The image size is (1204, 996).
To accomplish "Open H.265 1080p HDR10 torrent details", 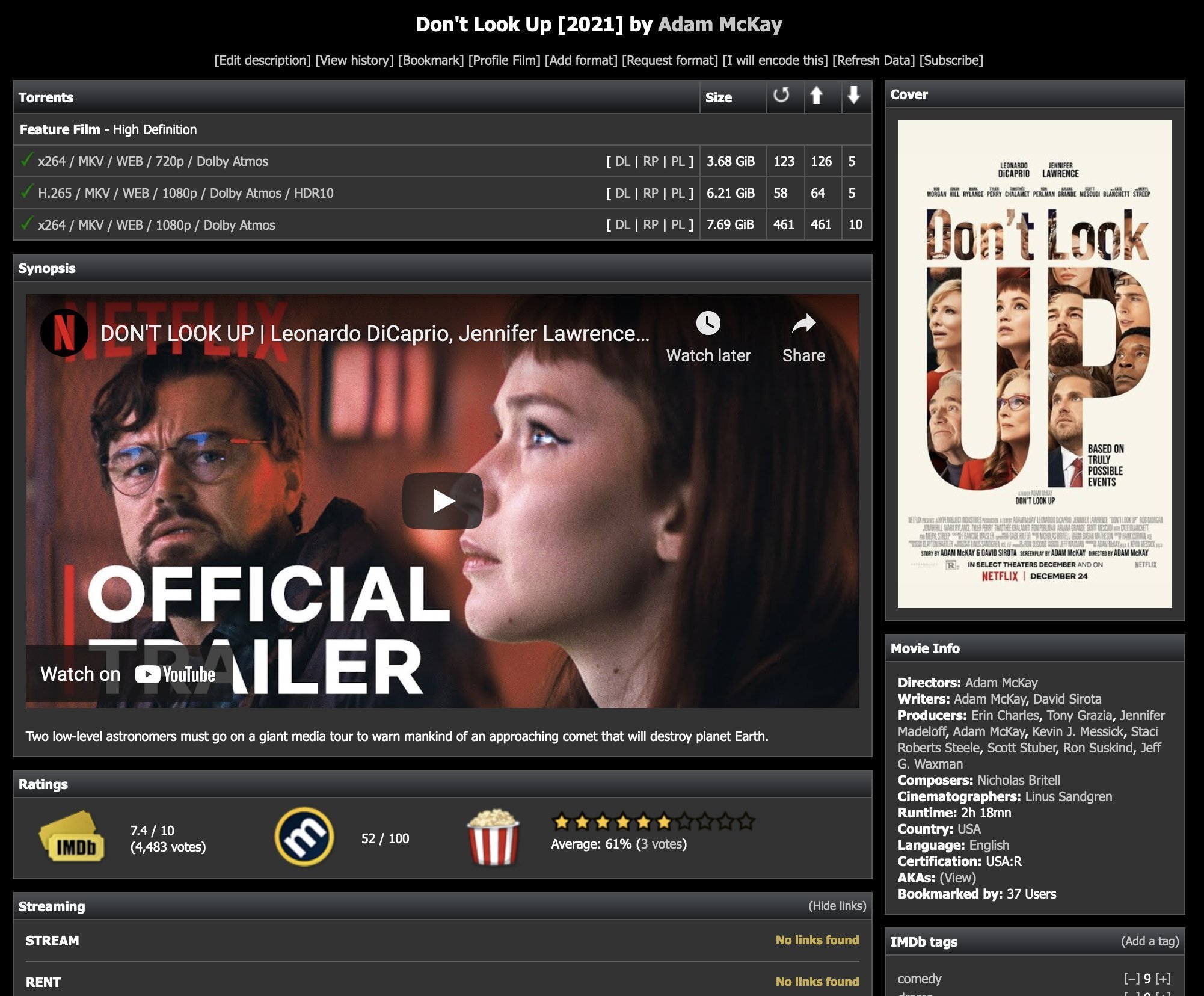I will [186, 193].
